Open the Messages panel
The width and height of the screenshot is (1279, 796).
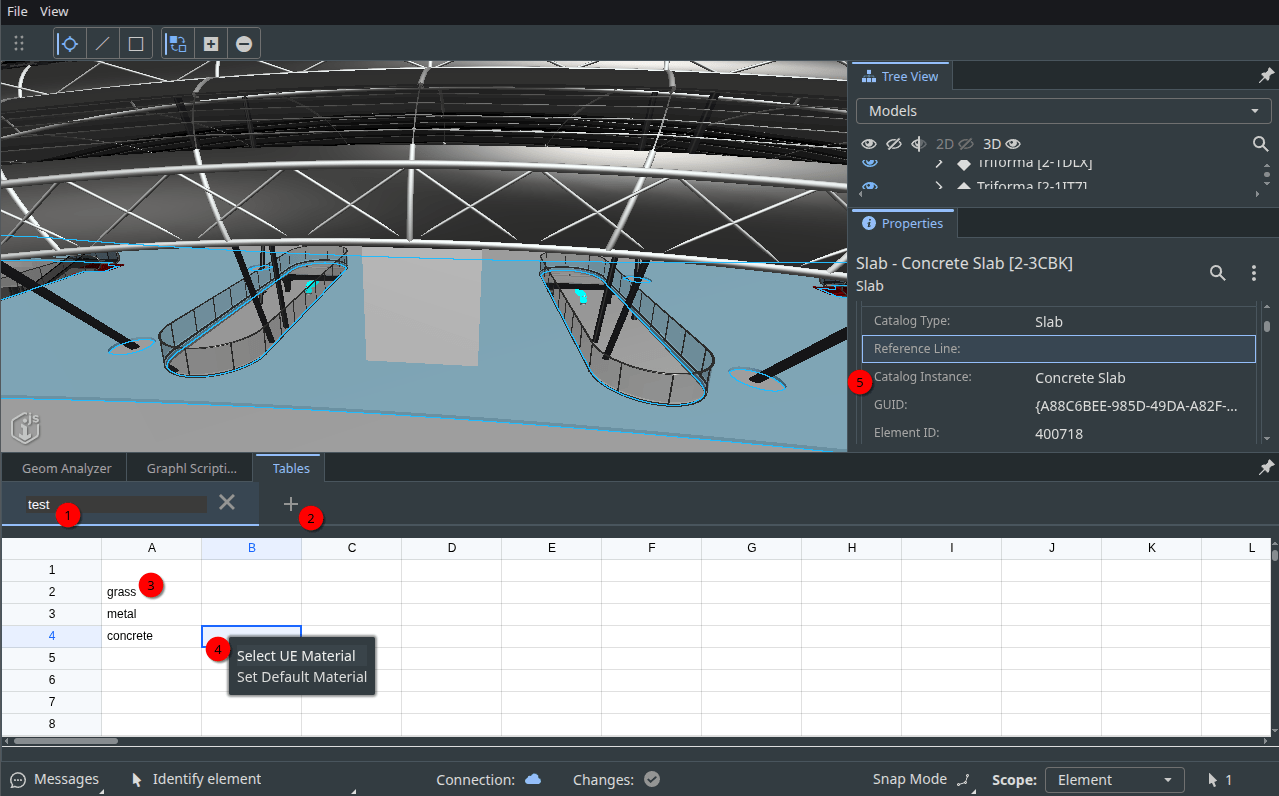55,779
